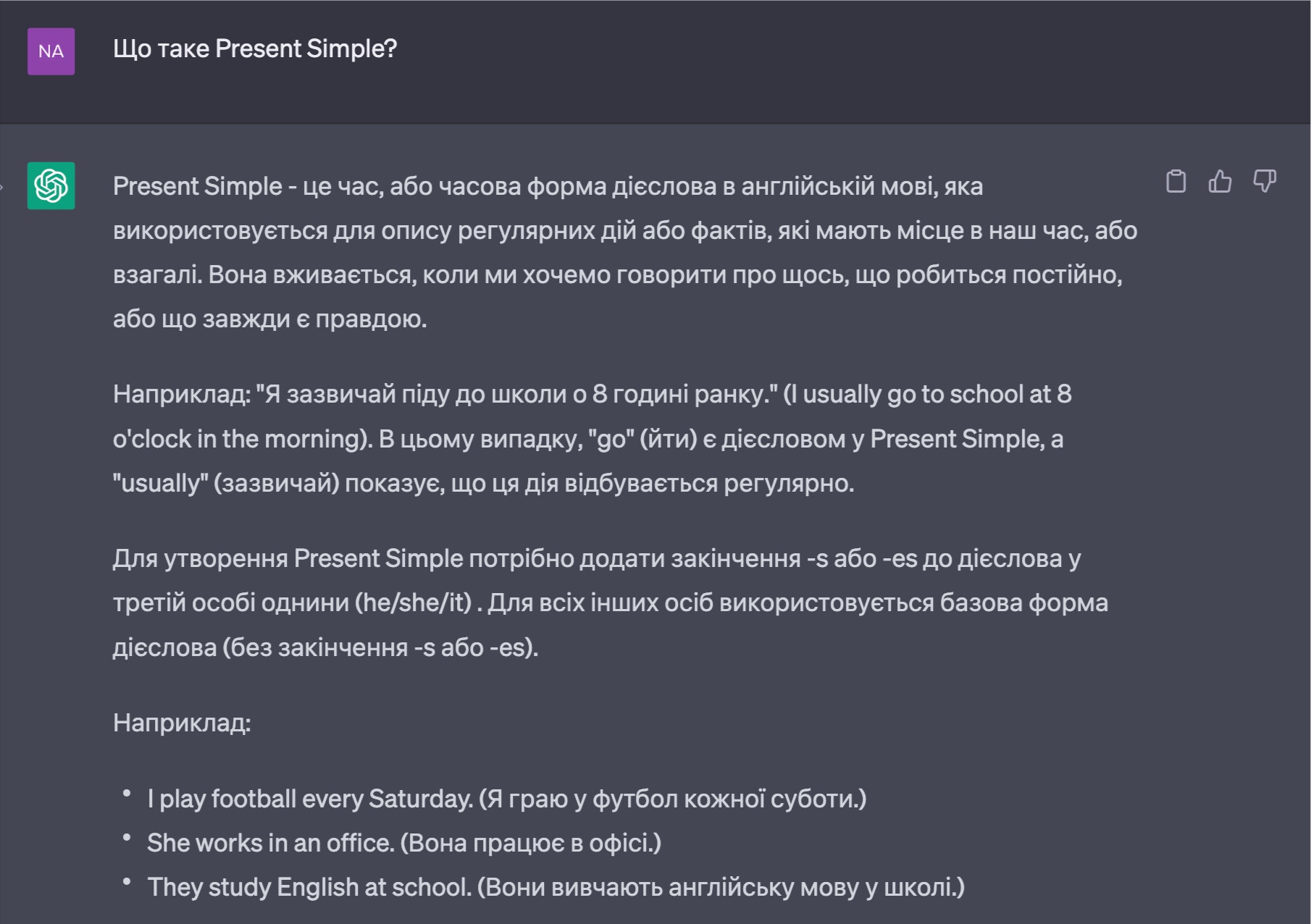Click the question "Що таке Present Simple?"

pos(255,49)
